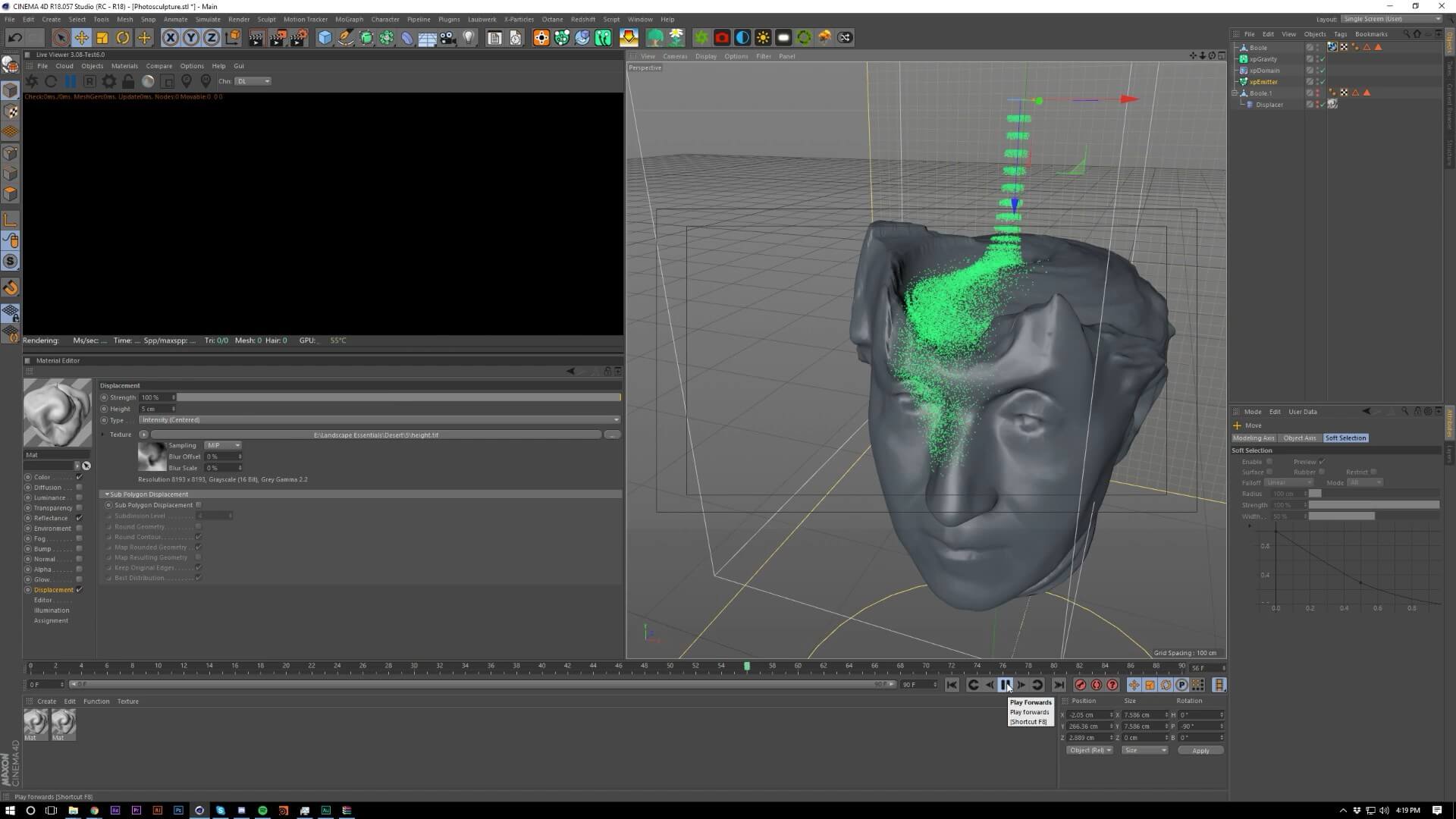The height and width of the screenshot is (819, 1456).
Task: Click the Apply button in coordinates
Action: pyautogui.click(x=1200, y=751)
